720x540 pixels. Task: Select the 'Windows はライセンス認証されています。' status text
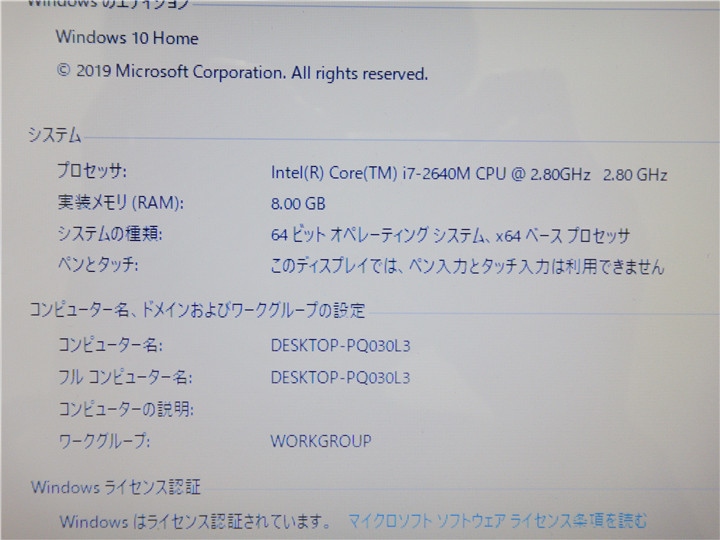point(197,521)
